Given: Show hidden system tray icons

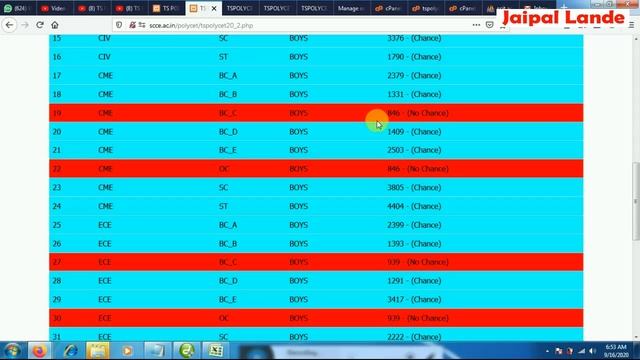Looking at the screenshot, I should [547, 351].
